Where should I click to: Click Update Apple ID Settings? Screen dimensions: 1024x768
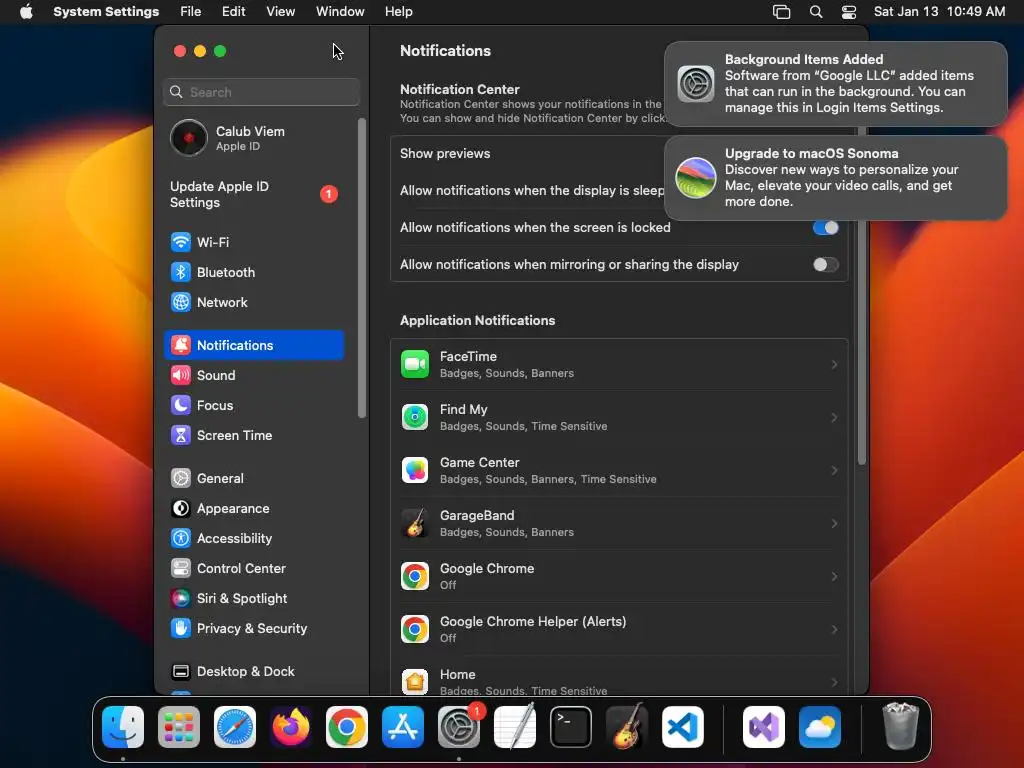[253, 195]
